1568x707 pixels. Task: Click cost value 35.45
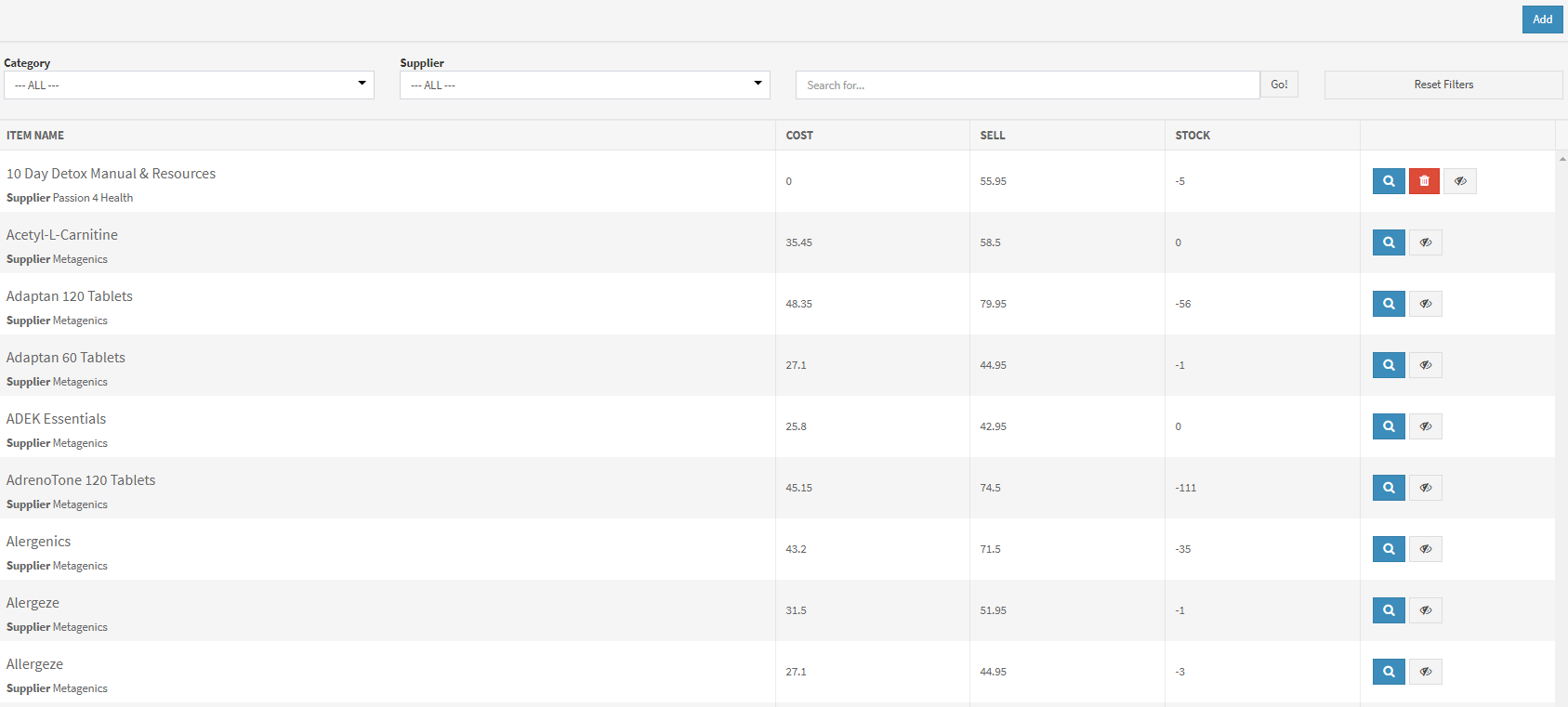point(798,242)
